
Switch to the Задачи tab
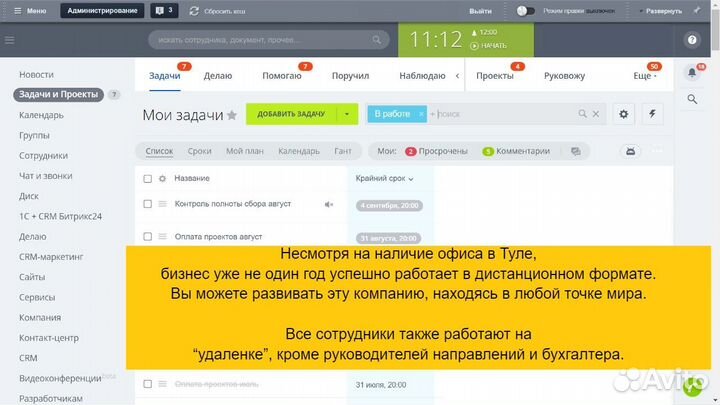[x=164, y=75]
